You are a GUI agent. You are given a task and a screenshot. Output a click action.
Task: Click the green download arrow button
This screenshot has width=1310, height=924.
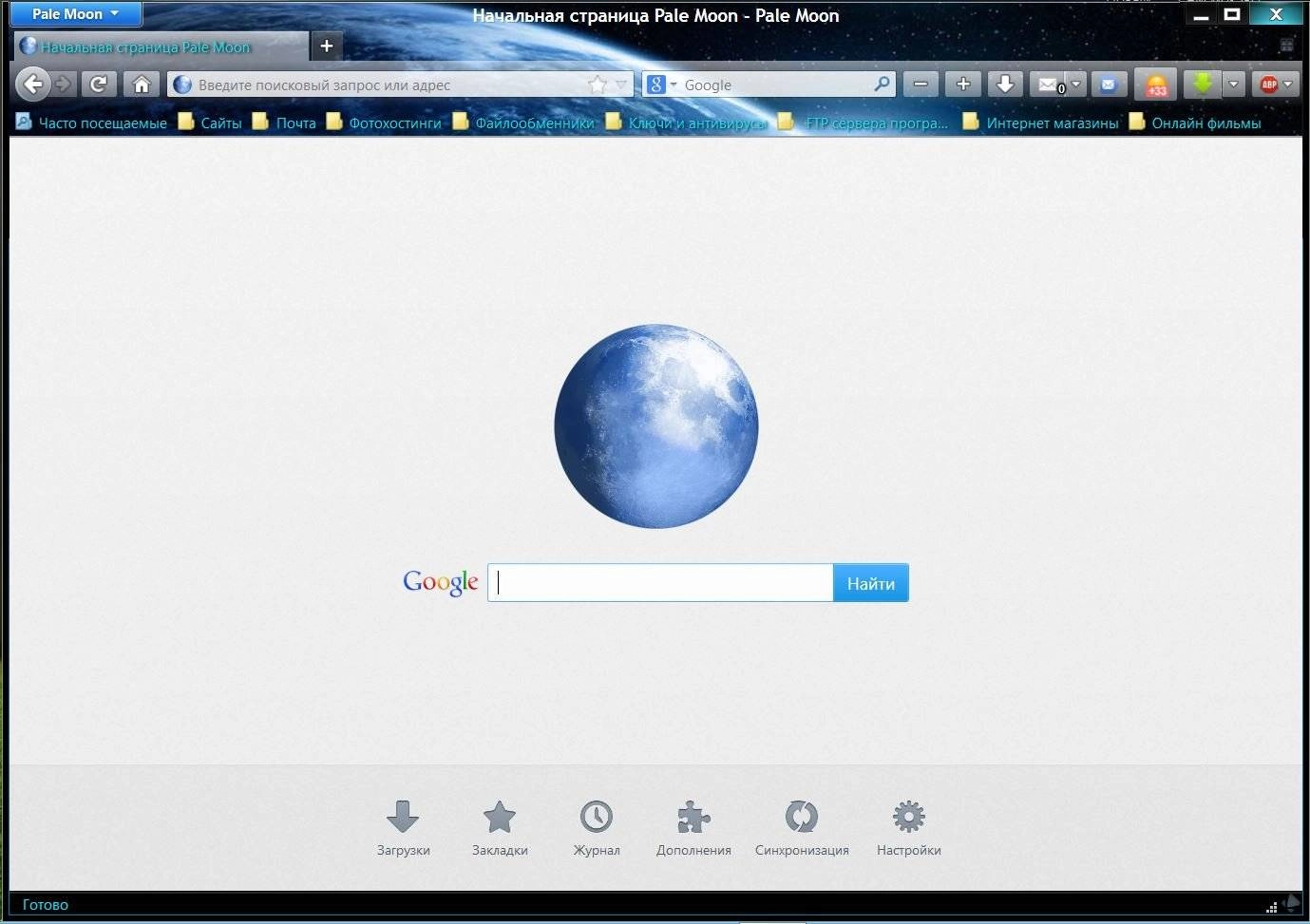tap(1202, 85)
